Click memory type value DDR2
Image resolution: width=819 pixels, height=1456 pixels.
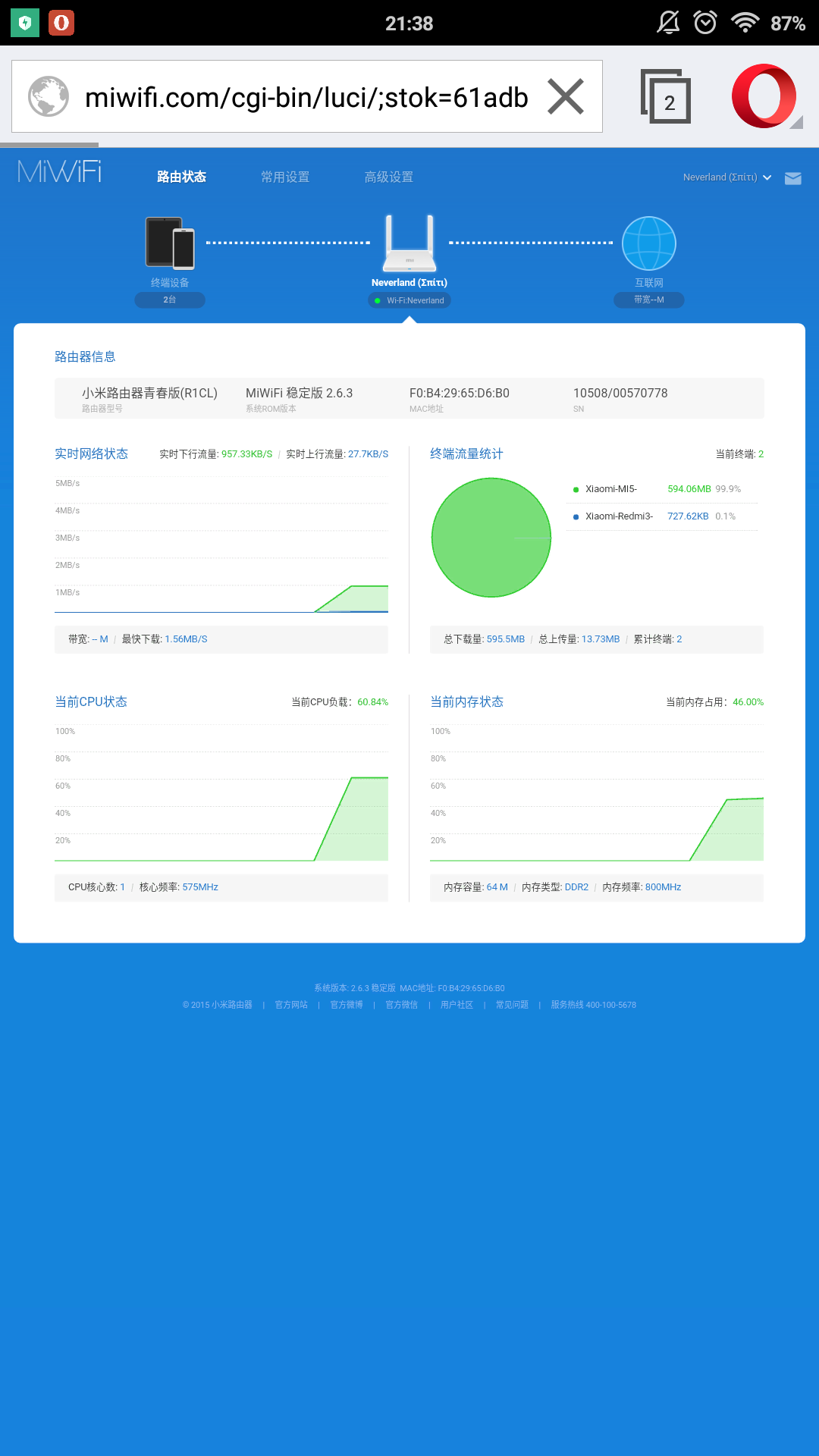(576, 887)
